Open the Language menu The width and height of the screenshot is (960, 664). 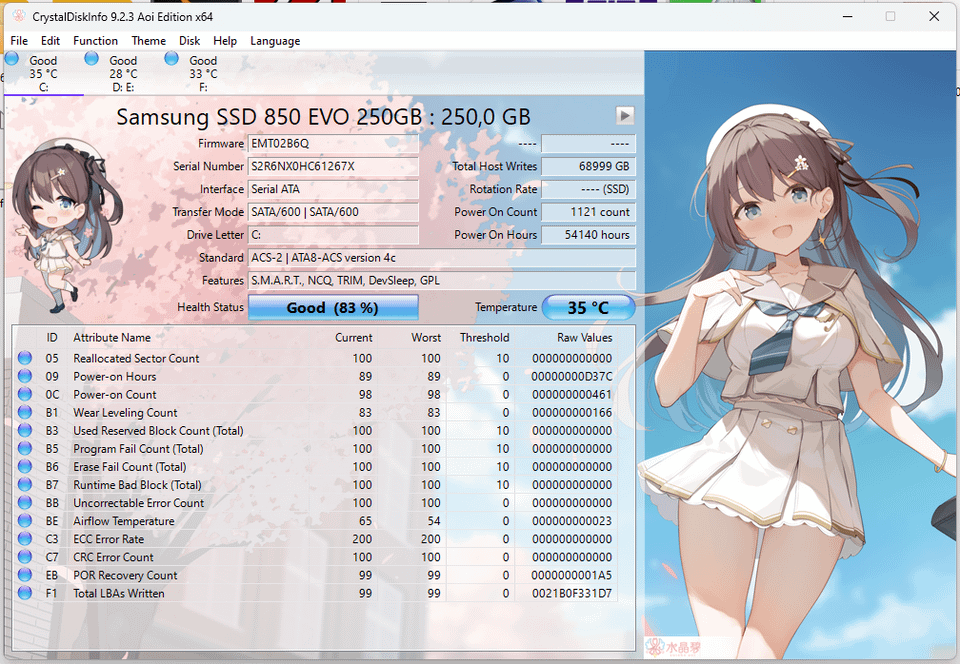[x=275, y=41]
